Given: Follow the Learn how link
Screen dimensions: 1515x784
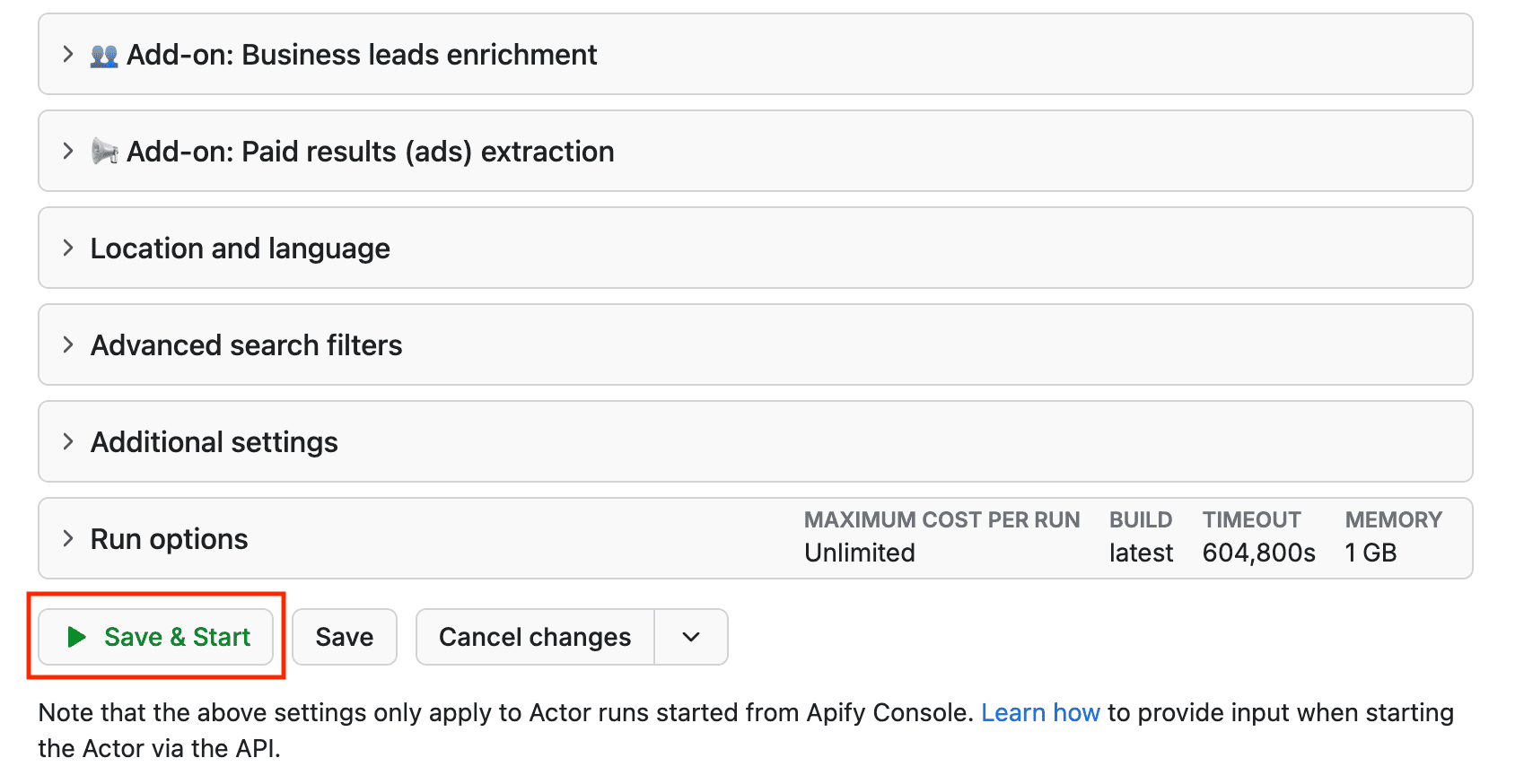Looking at the screenshot, I should [x=1040, y=713].
